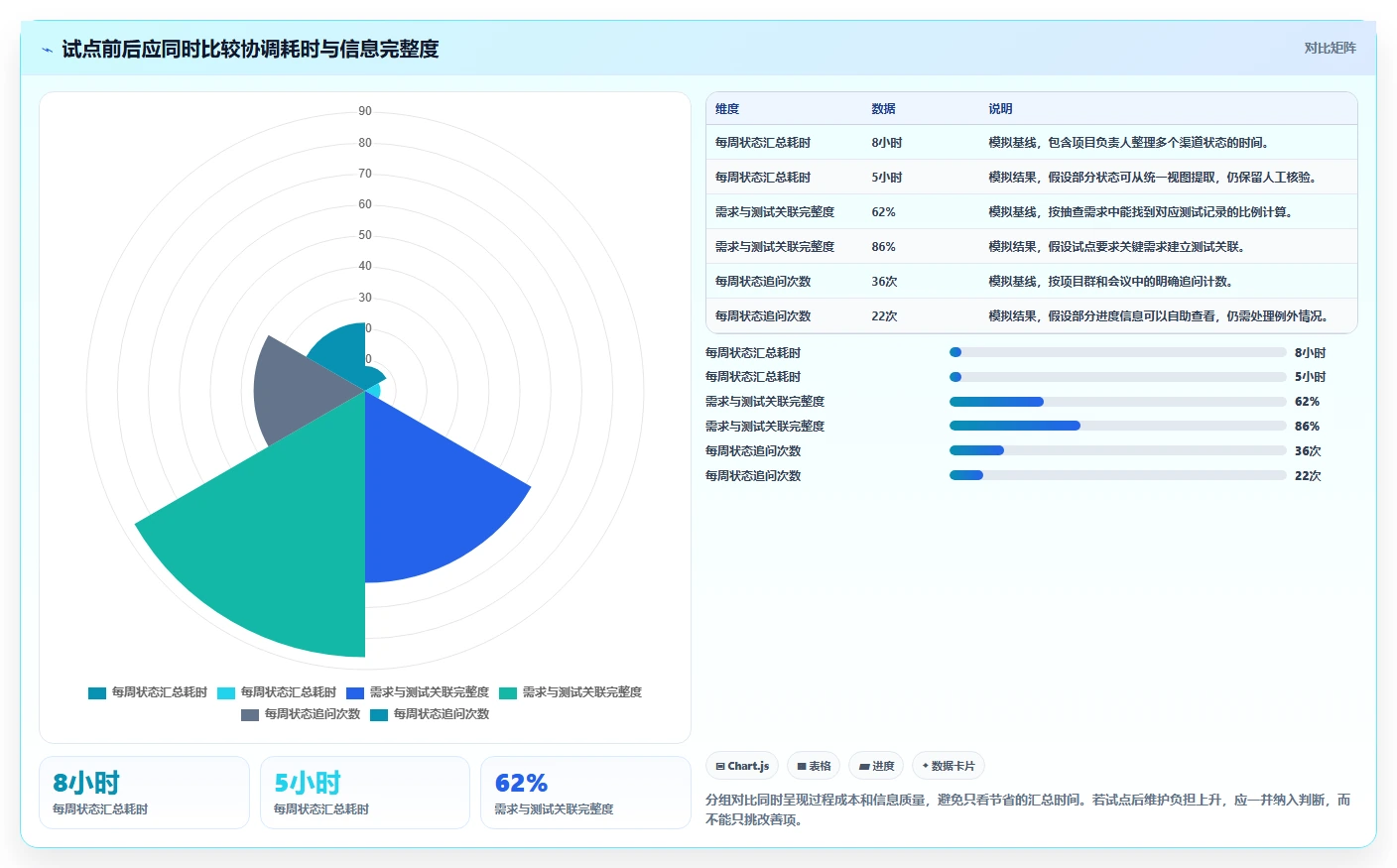This screenshot has height=868, width=1397.
Task: Open the 8小时 summary card
Action: (144, 793)
